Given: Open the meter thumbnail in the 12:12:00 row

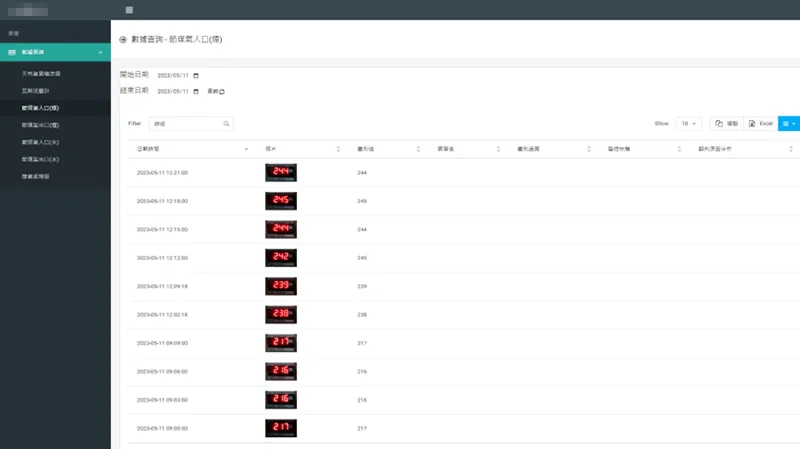Looking at the screenshot, I should coord(281,258).
